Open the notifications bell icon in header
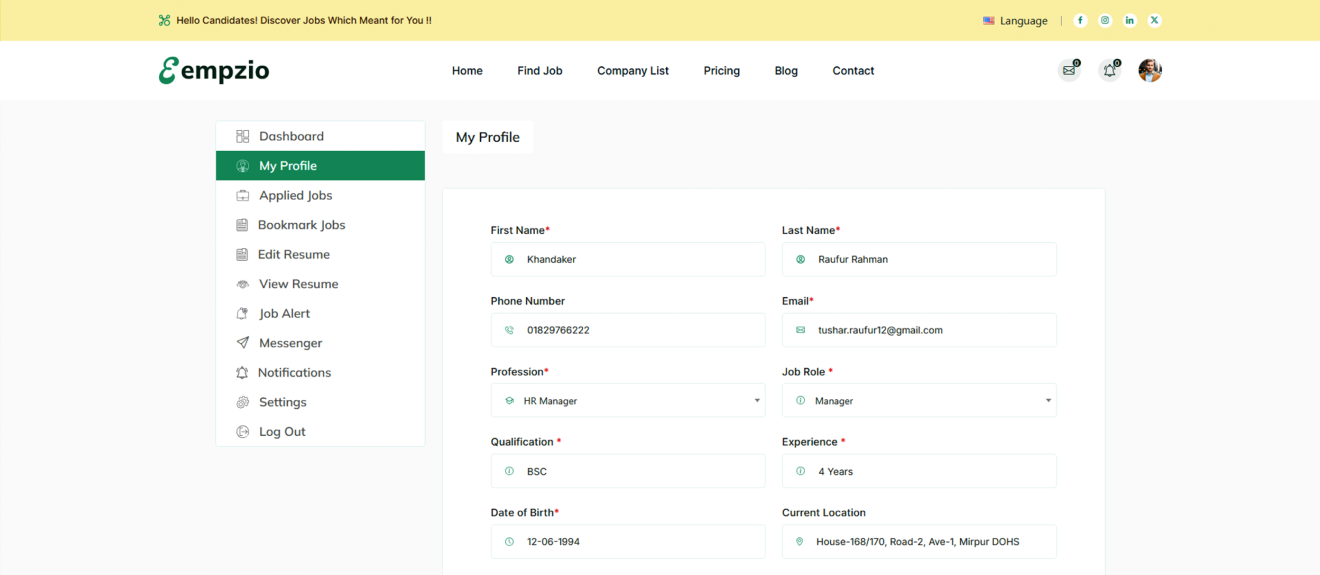Screen dimensions: 1320x575 1110,70
